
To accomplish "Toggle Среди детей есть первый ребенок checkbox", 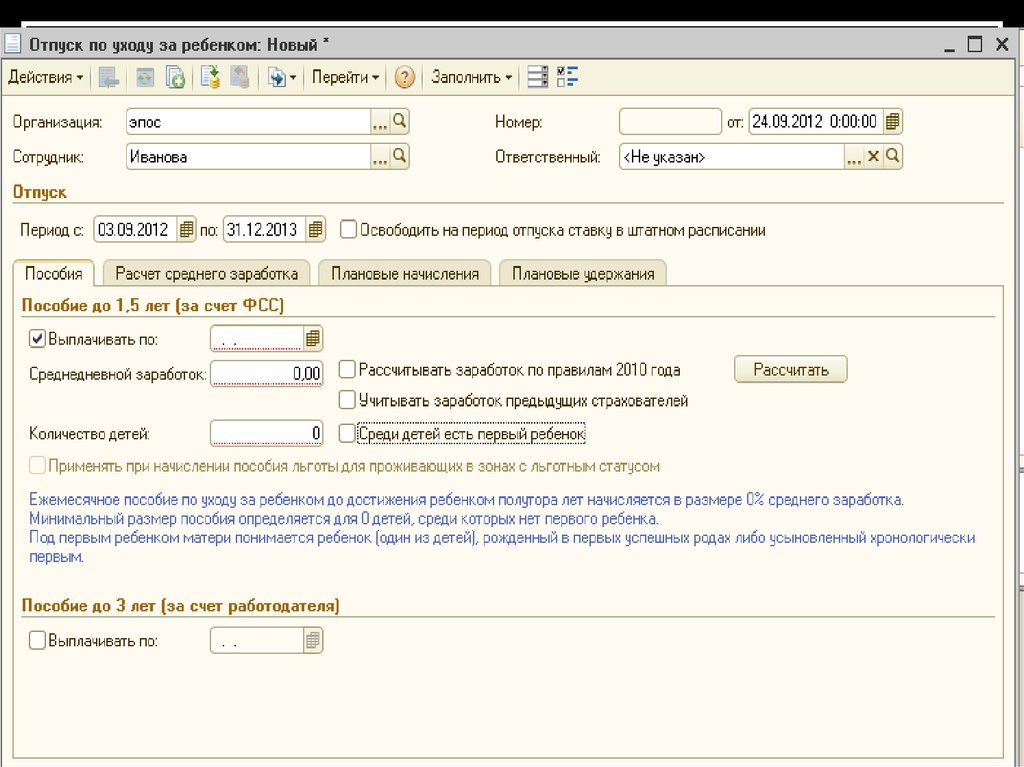I will tap(347, 433).
